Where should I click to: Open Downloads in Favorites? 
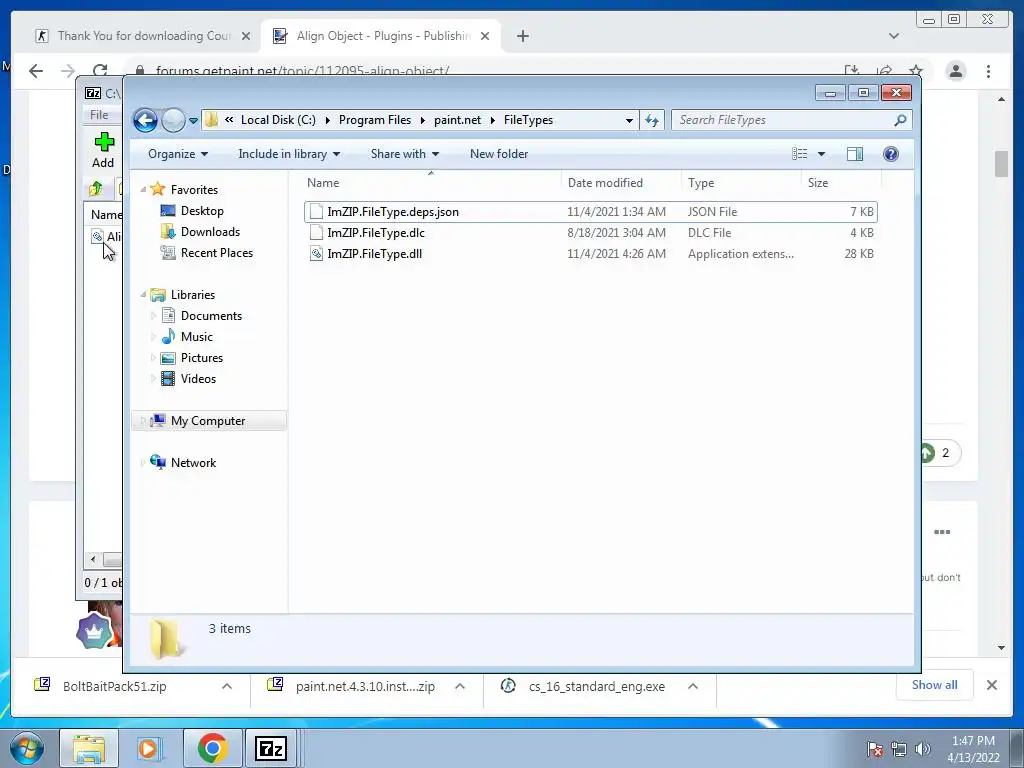pos(210,232)
